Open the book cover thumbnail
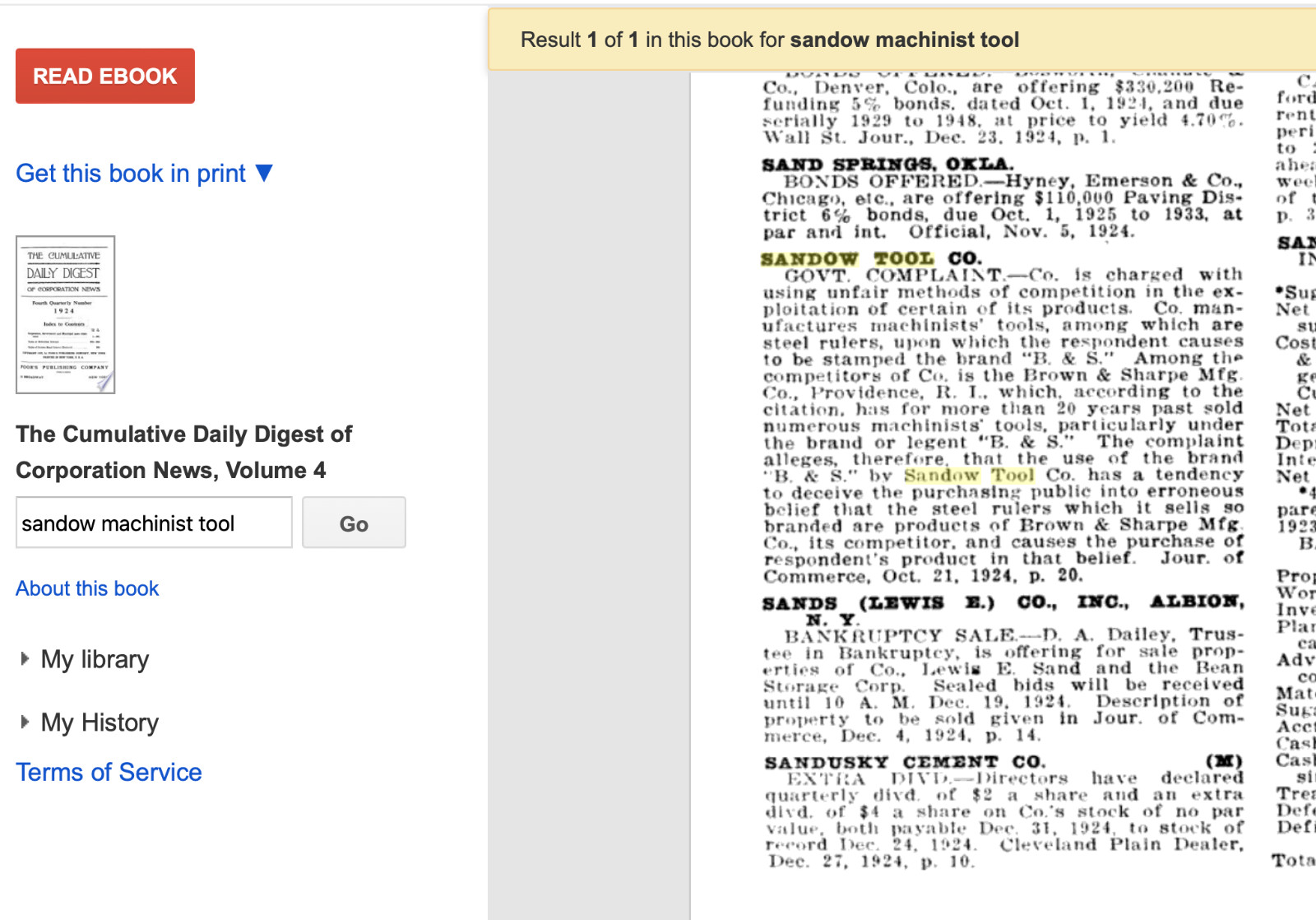 [66, 314]
